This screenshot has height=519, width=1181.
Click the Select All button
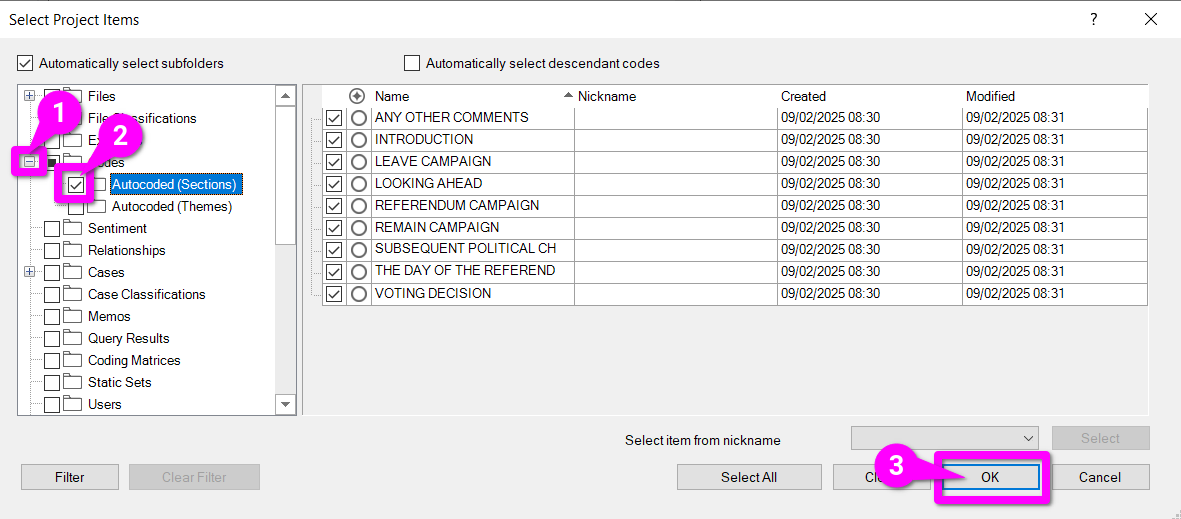(748, 477)
